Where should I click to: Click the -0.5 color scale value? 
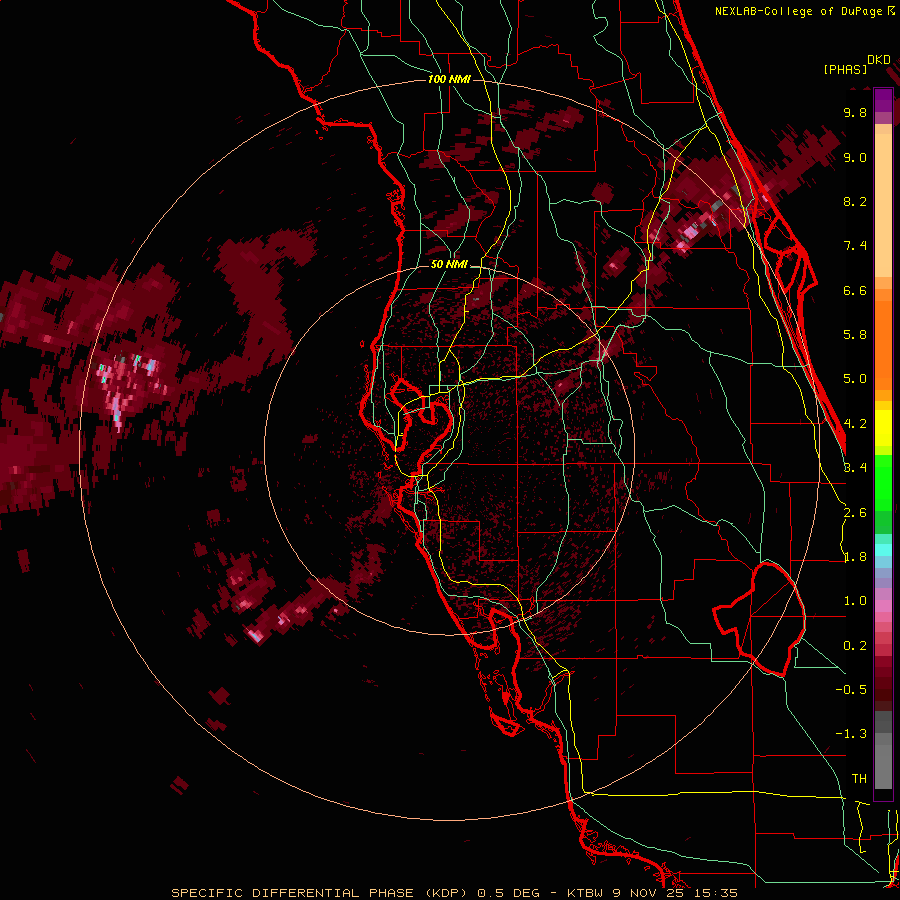(851, 690)
